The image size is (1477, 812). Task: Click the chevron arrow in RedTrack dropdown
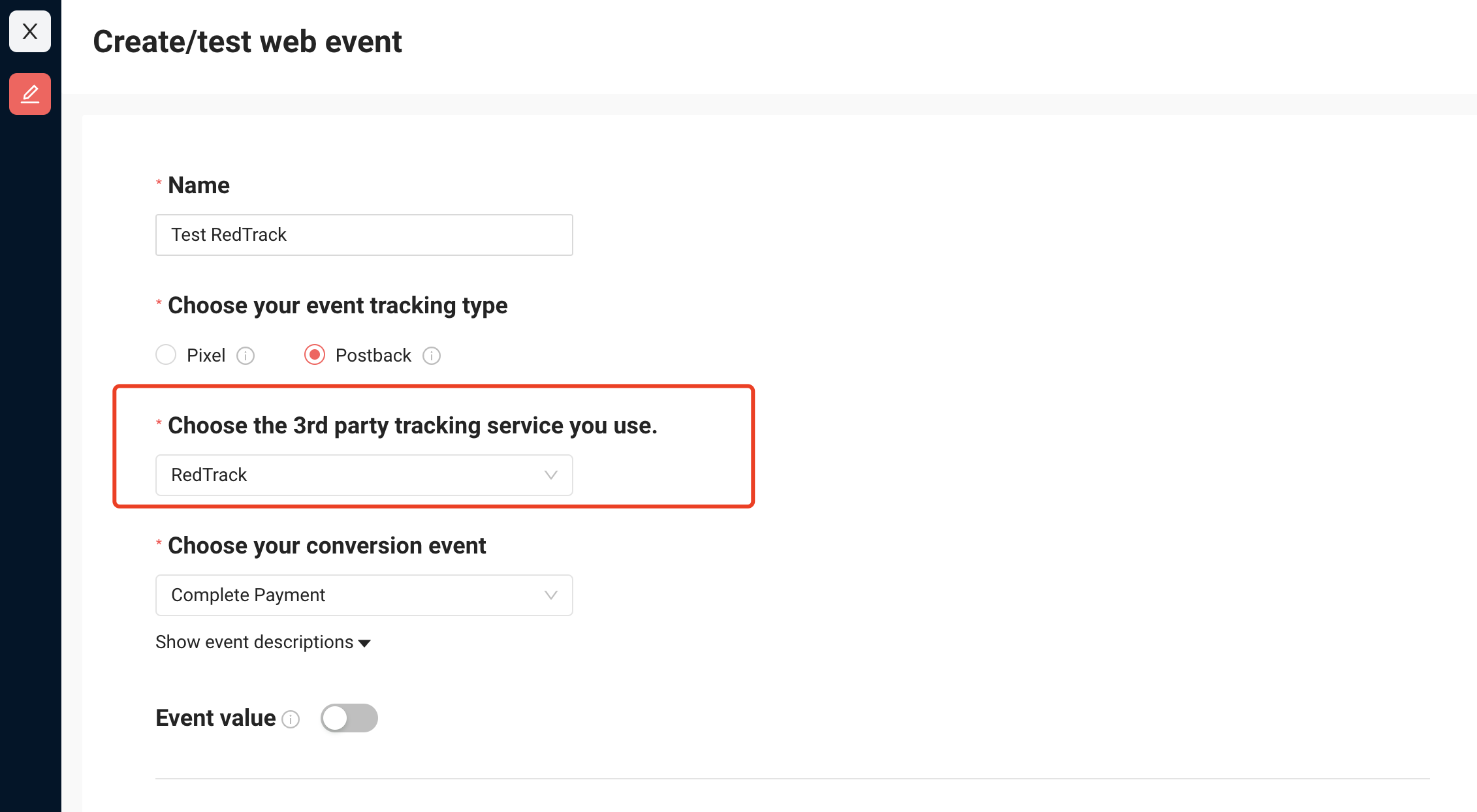tap(551, 475)
